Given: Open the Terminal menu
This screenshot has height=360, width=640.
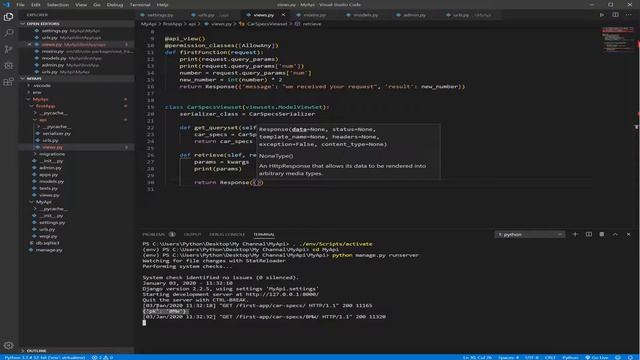Looking at the screenshot, I should (140, 4).
